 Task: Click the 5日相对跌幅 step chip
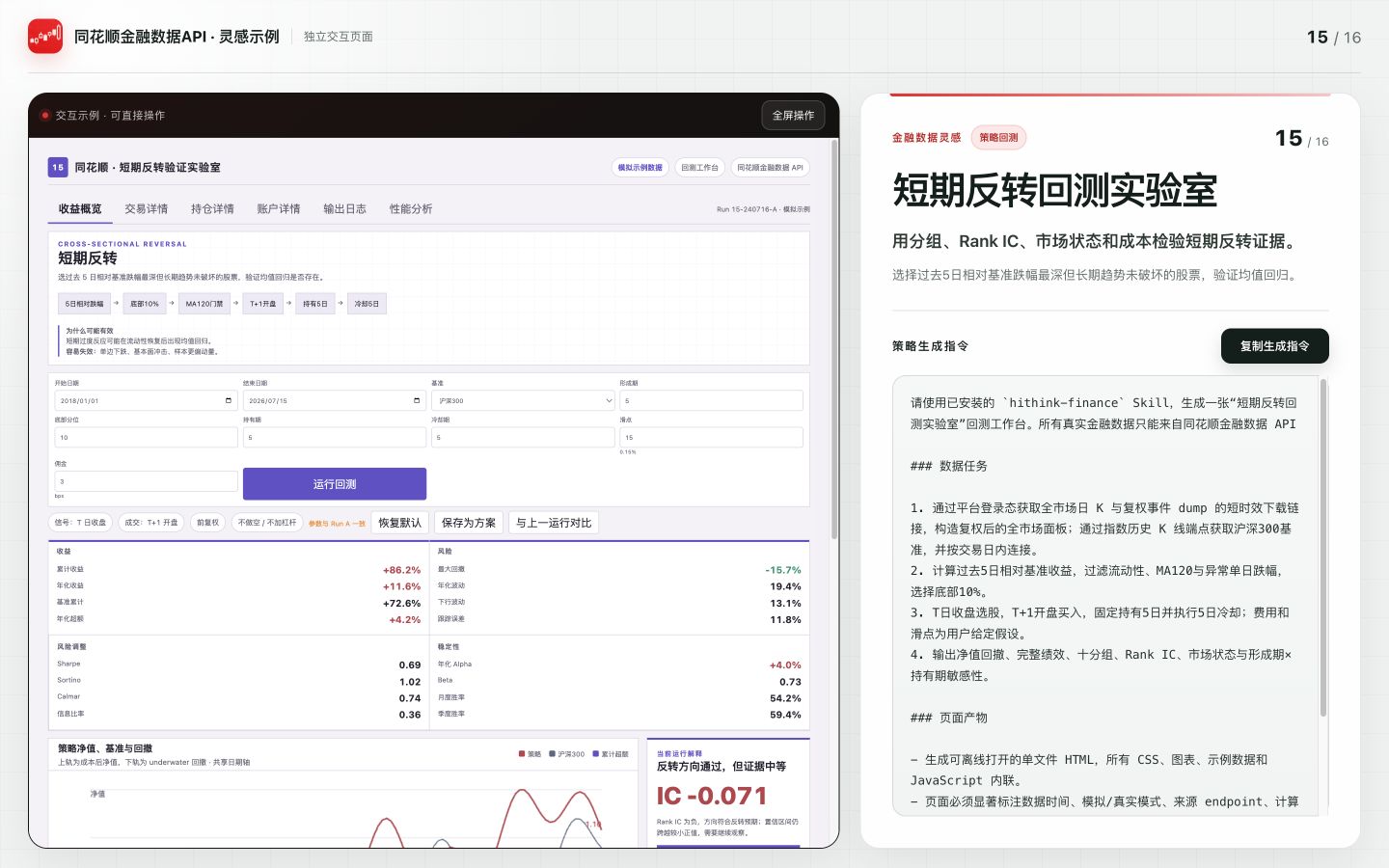coord(84,304)
